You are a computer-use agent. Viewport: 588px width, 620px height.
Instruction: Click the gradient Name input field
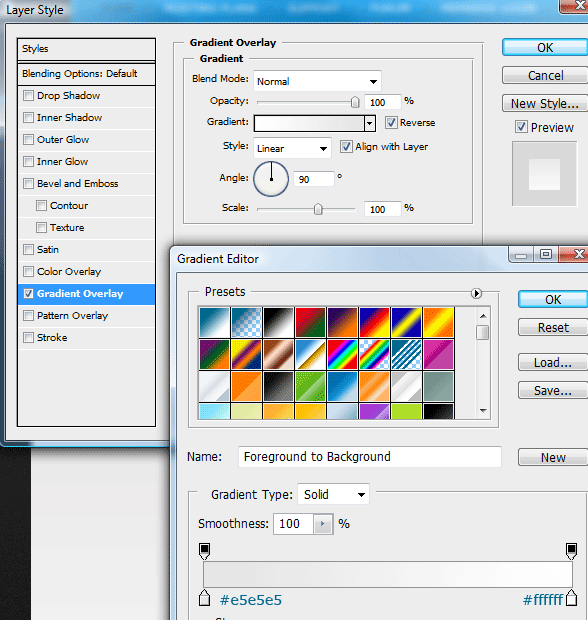click(370, 457)
